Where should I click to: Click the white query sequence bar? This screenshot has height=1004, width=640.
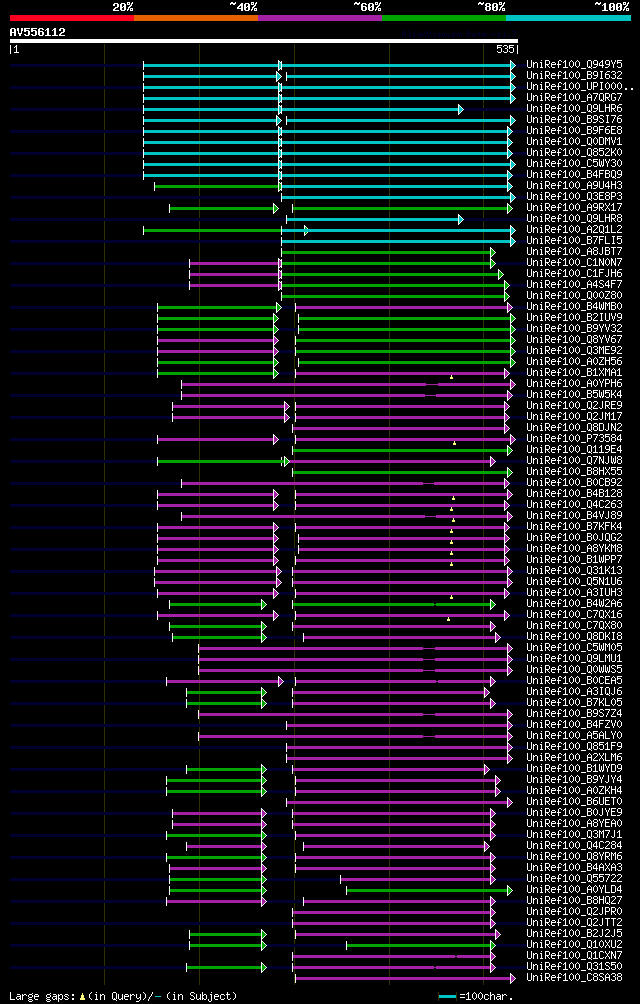click(x=264, y=41)
